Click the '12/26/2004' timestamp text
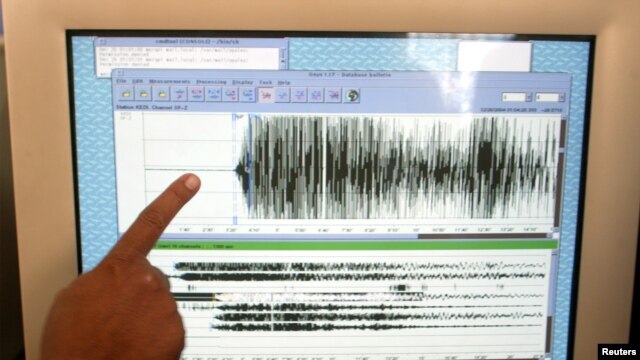This screenshot has width=640, height=360. click(x=509, y=110)
